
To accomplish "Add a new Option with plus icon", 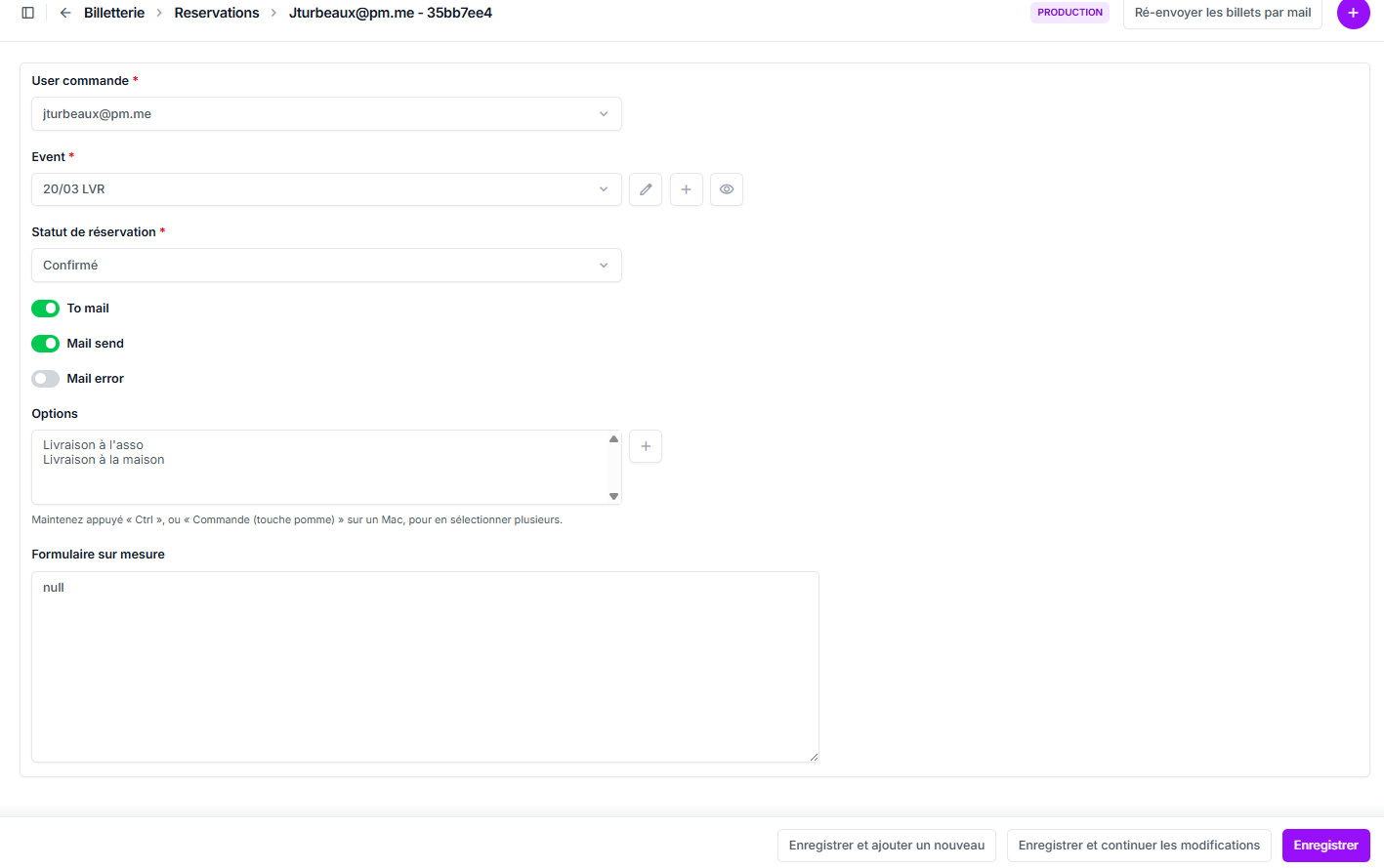I will pos(646,446).
